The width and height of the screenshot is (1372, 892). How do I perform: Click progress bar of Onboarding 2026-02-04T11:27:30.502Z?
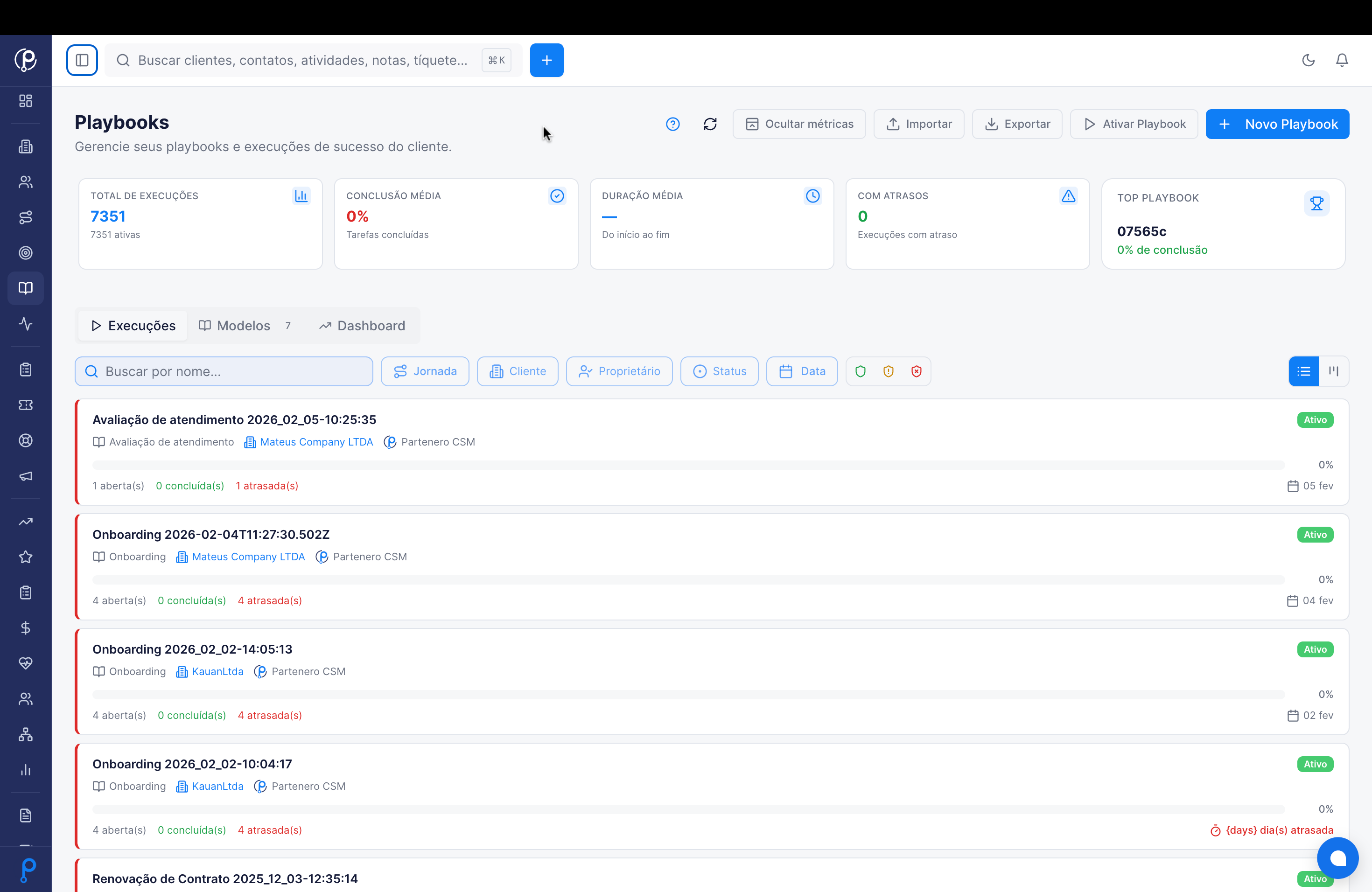coord(688,579)
